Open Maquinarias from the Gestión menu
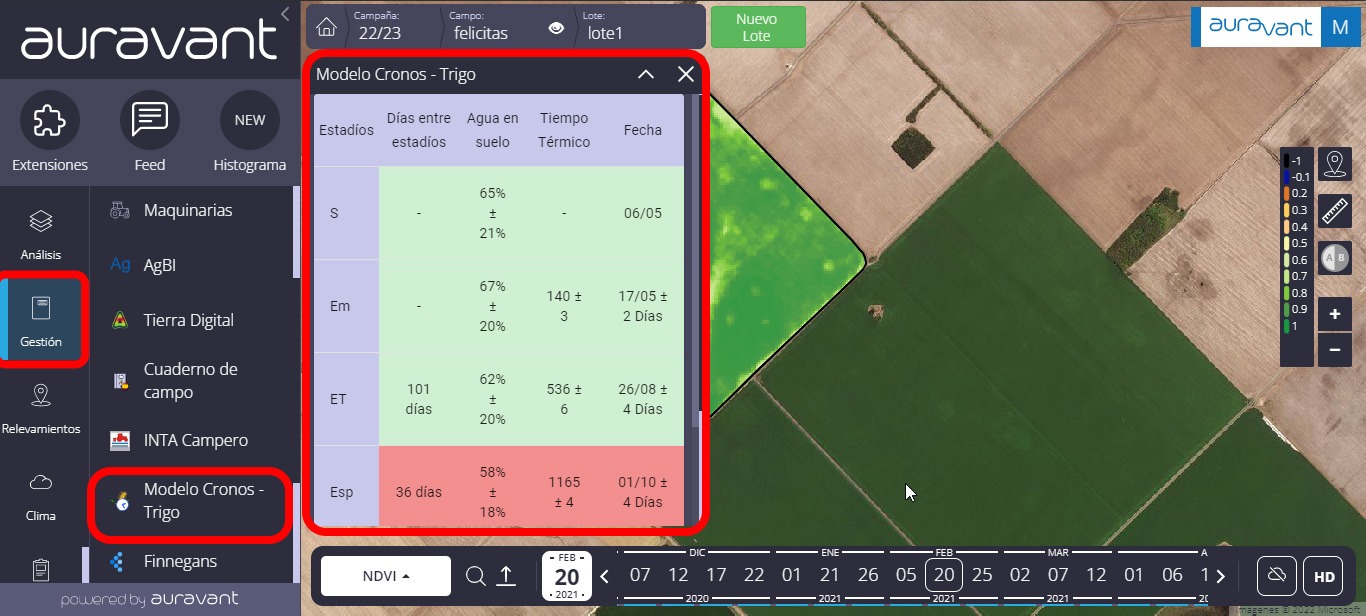The image size is (1366, 616). [x=188, y=210]
